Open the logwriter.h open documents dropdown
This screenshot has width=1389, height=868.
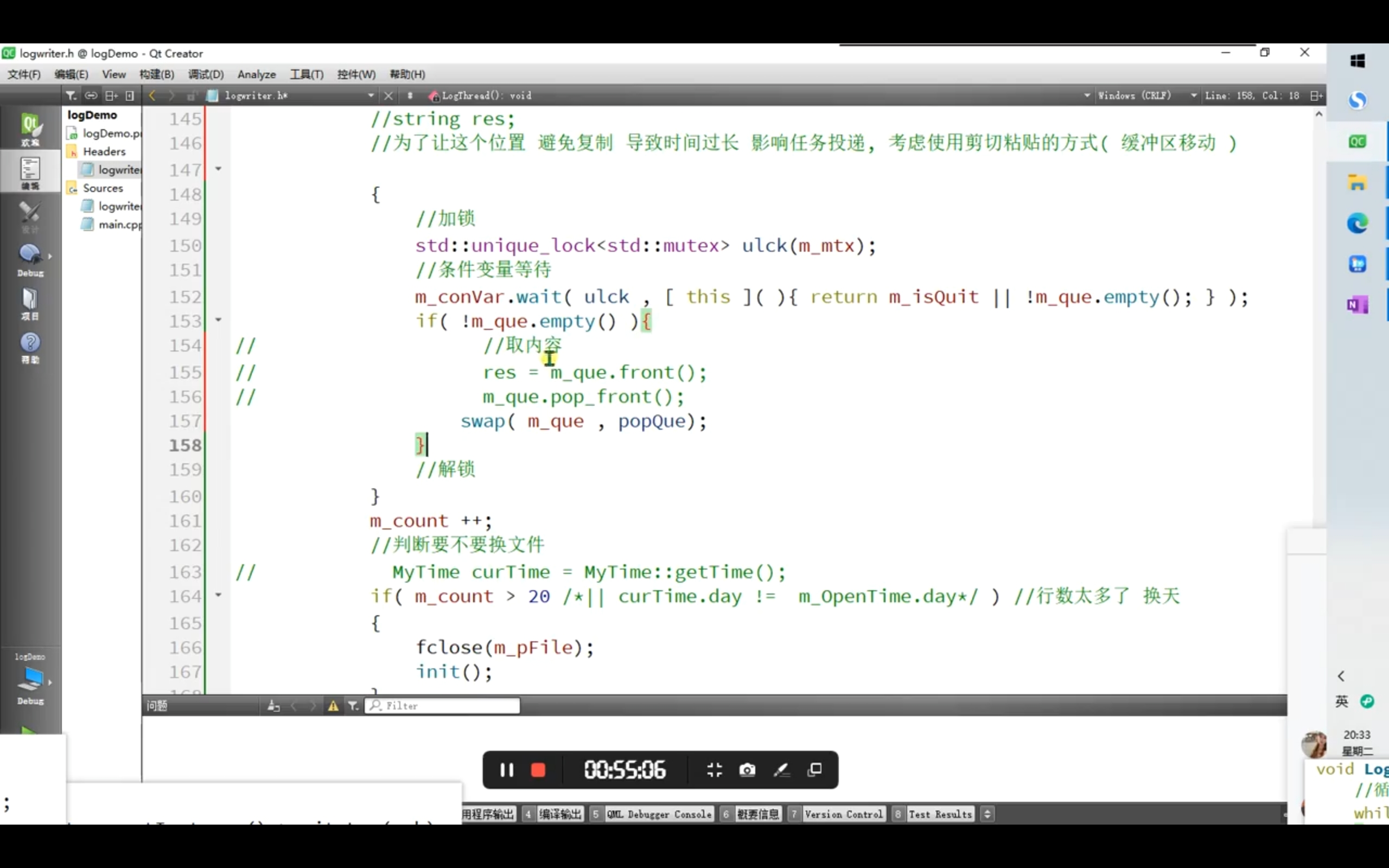tap(371, 96)
